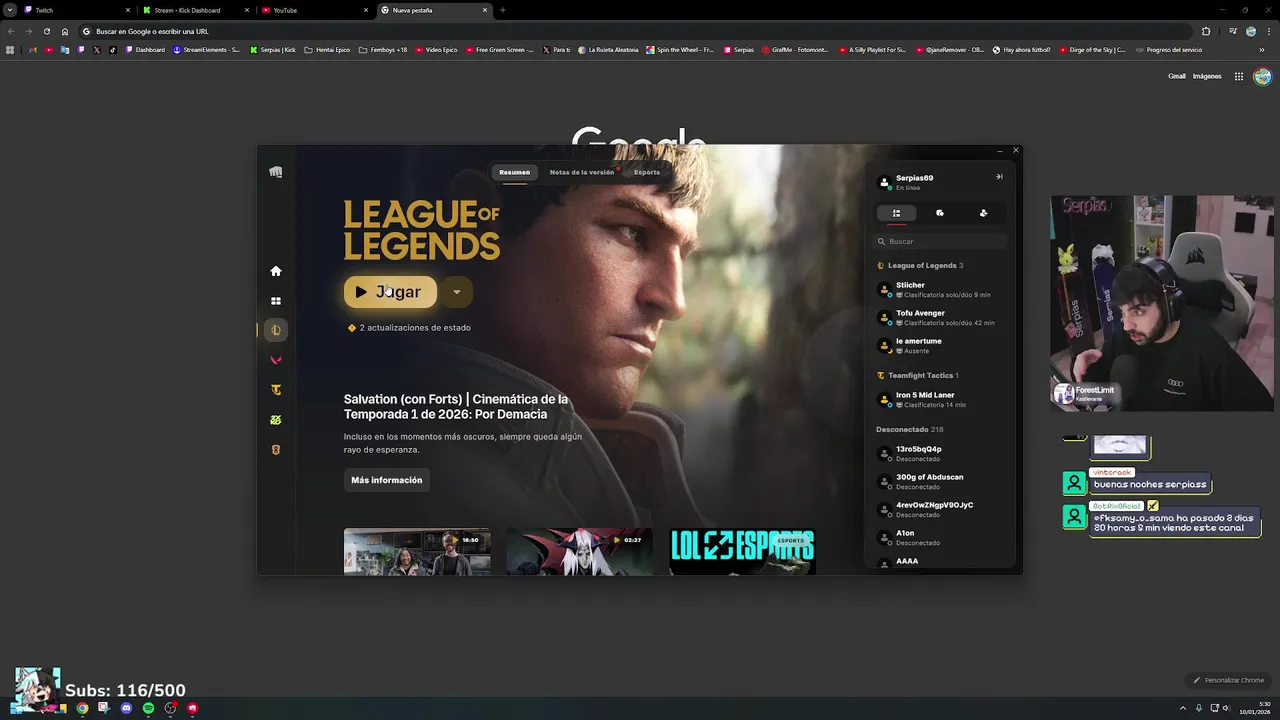Reload the Chrome page

coord(46,31)
